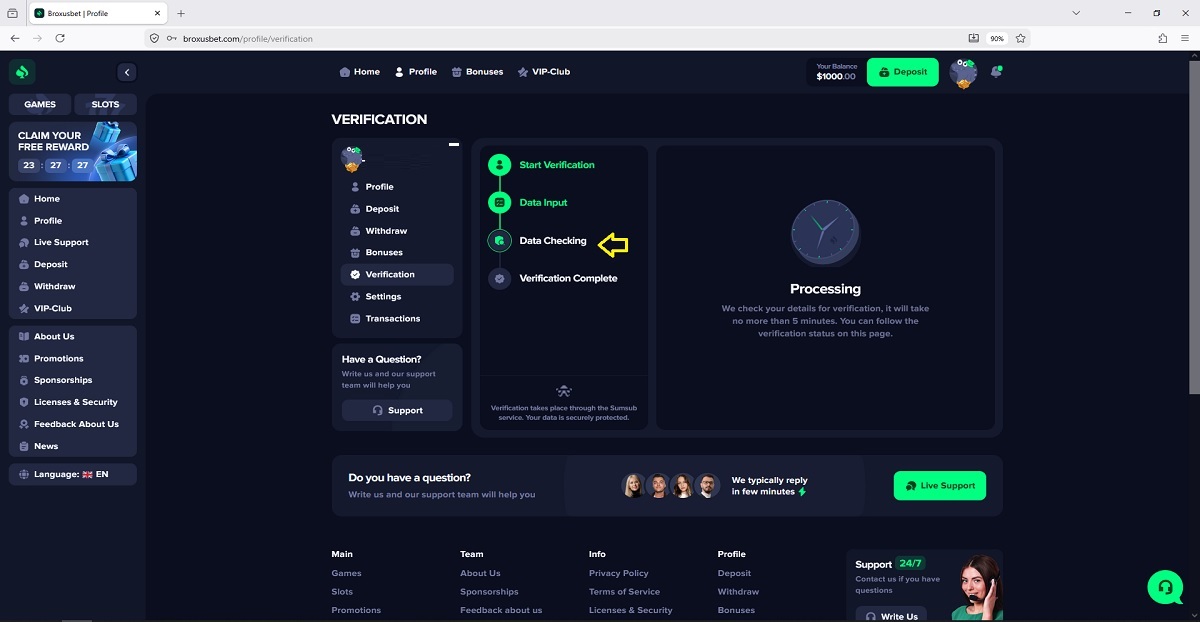Click Data Checking step icon
This screenshot has width=1200, height=622.
pyautogui.click(x=499, y=241)
